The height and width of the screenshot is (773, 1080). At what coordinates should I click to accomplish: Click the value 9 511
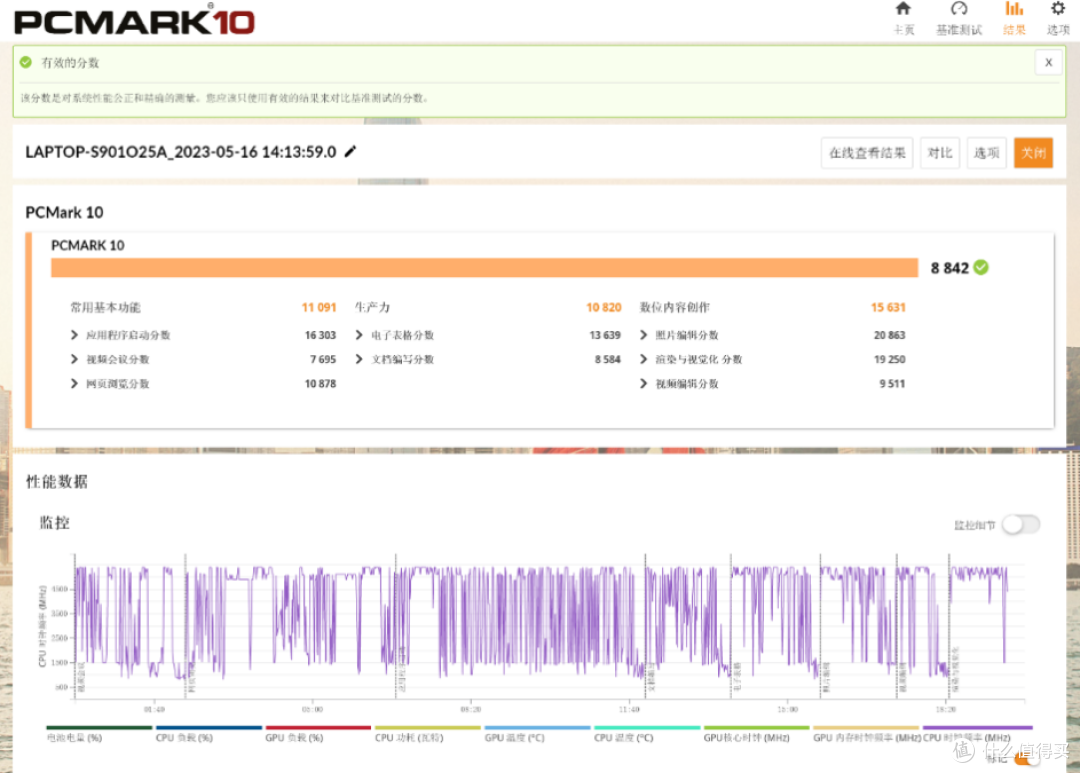(x=892, y=384)
